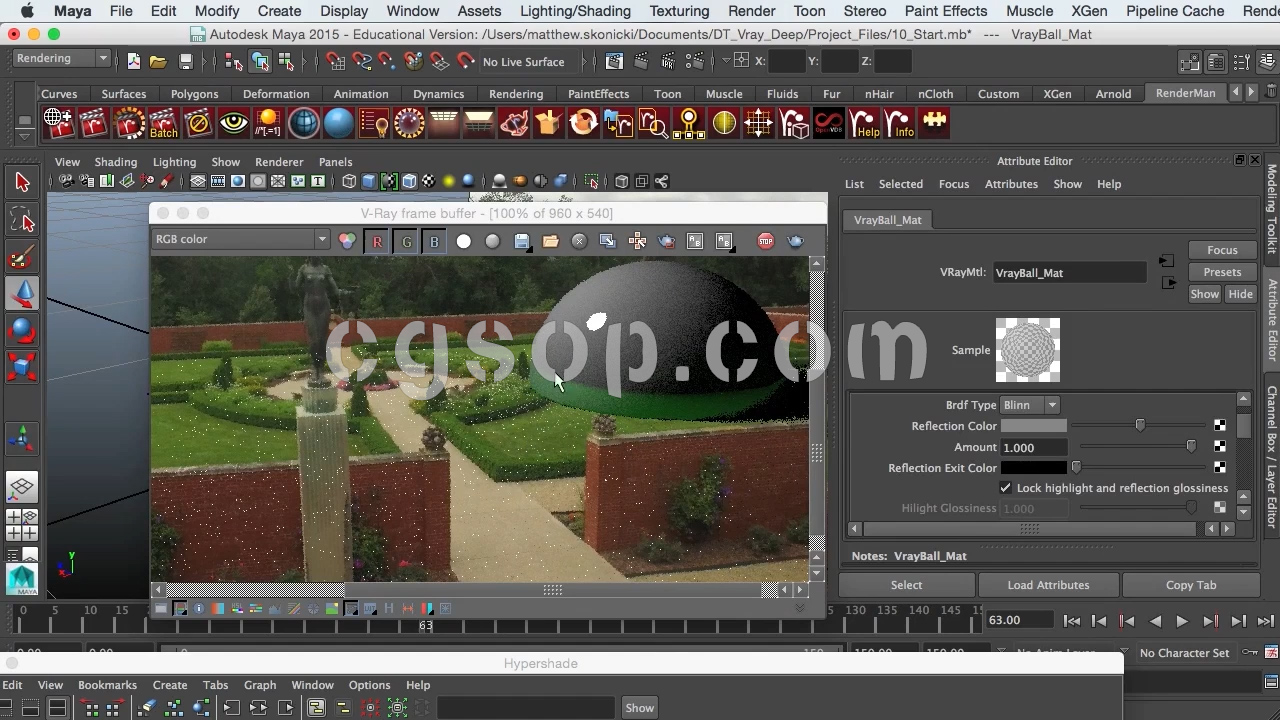The image size is (1280, 720).
Task: Click the wireframe globe shelf icon
Action: point(304,124)
